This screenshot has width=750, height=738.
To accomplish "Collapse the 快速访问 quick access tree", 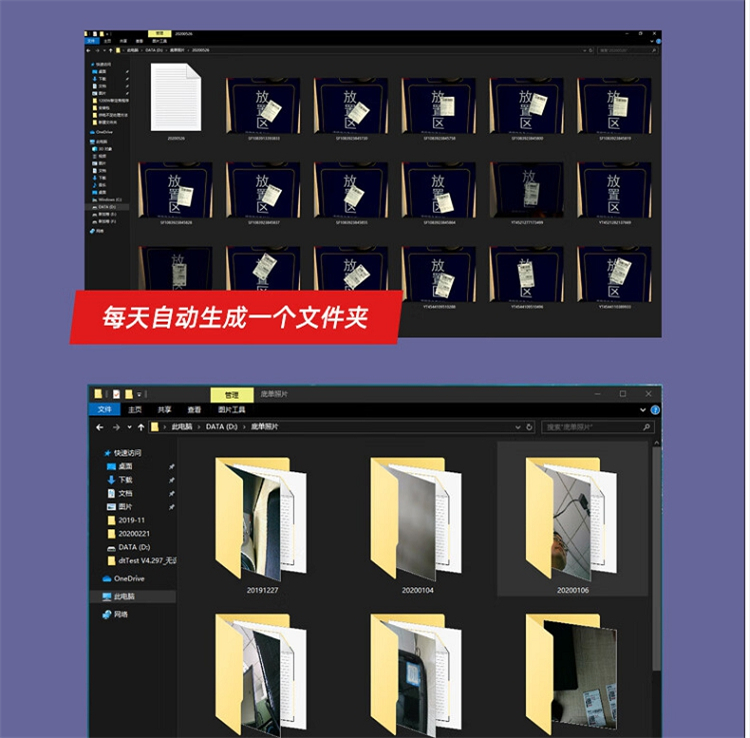I will [98, 452].
